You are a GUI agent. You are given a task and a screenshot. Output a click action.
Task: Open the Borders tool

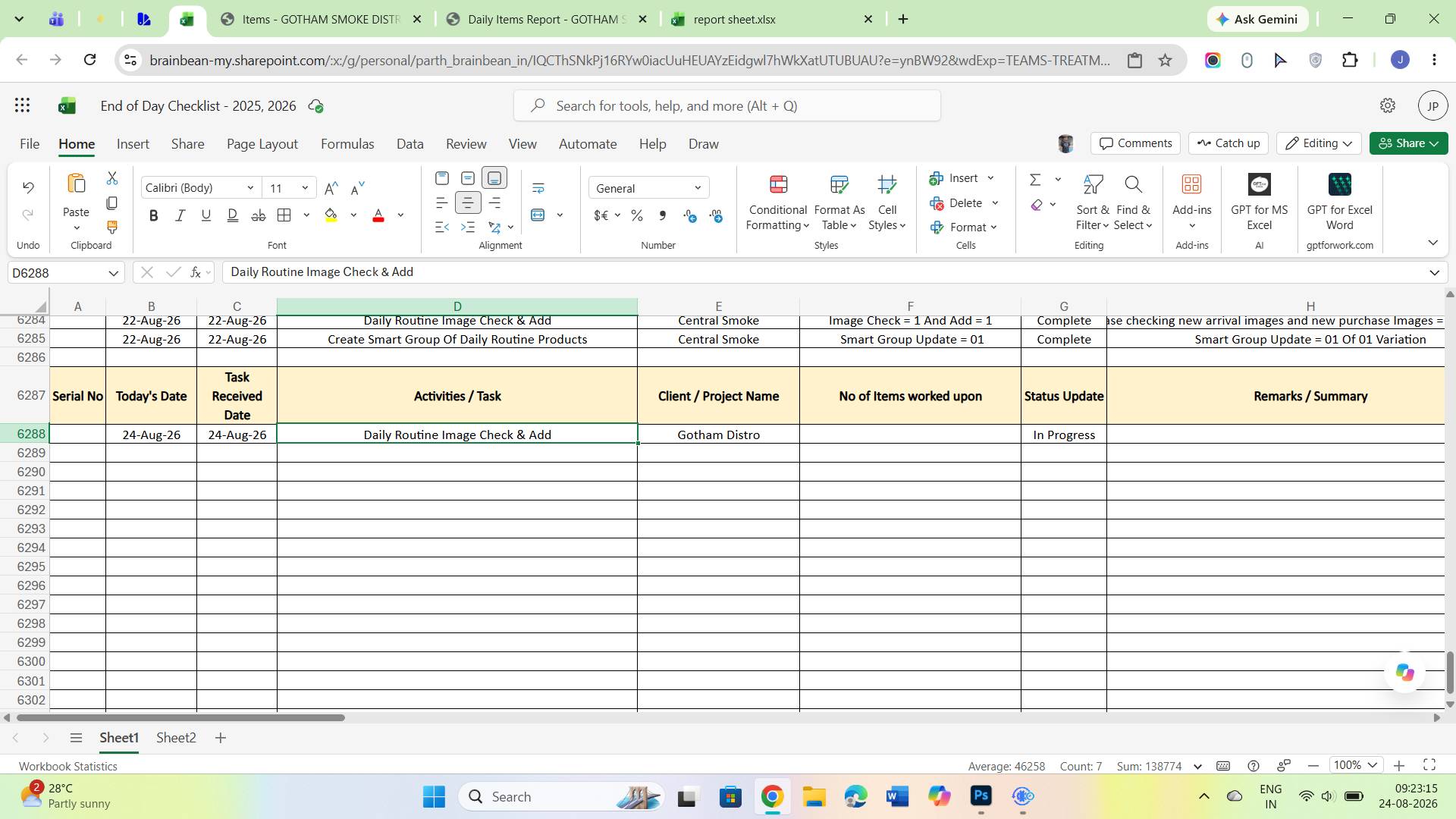pos(284,215)
